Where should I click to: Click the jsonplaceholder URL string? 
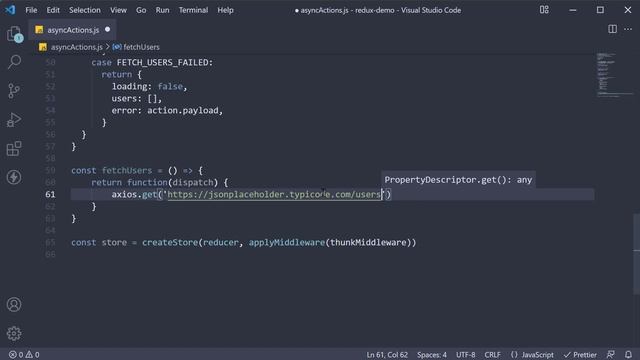(x=273, y=194)
